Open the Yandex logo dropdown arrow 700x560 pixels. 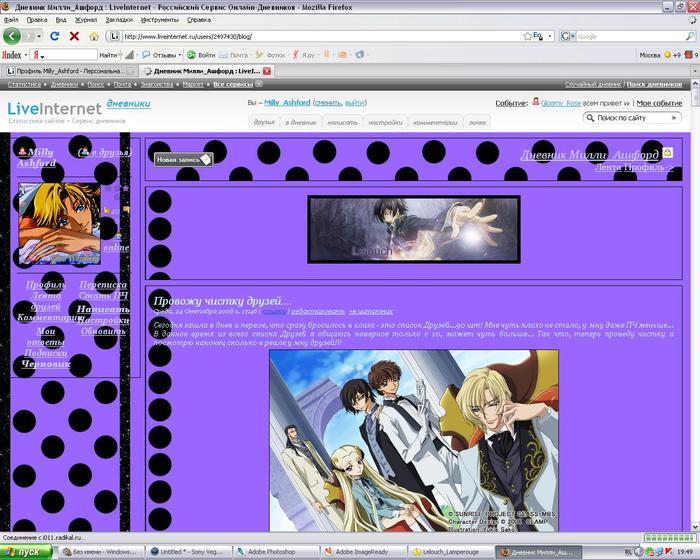point(26,55)
